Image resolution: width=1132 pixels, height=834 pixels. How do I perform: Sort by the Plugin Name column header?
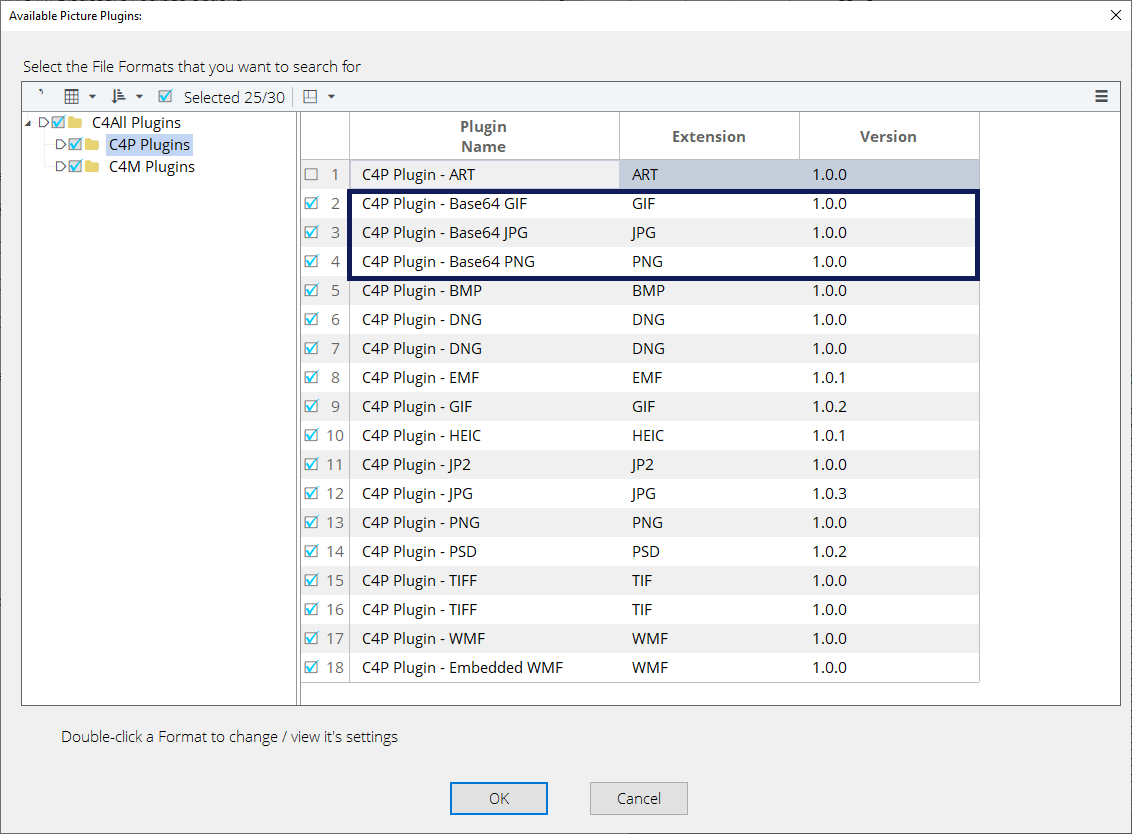point(484,136)
